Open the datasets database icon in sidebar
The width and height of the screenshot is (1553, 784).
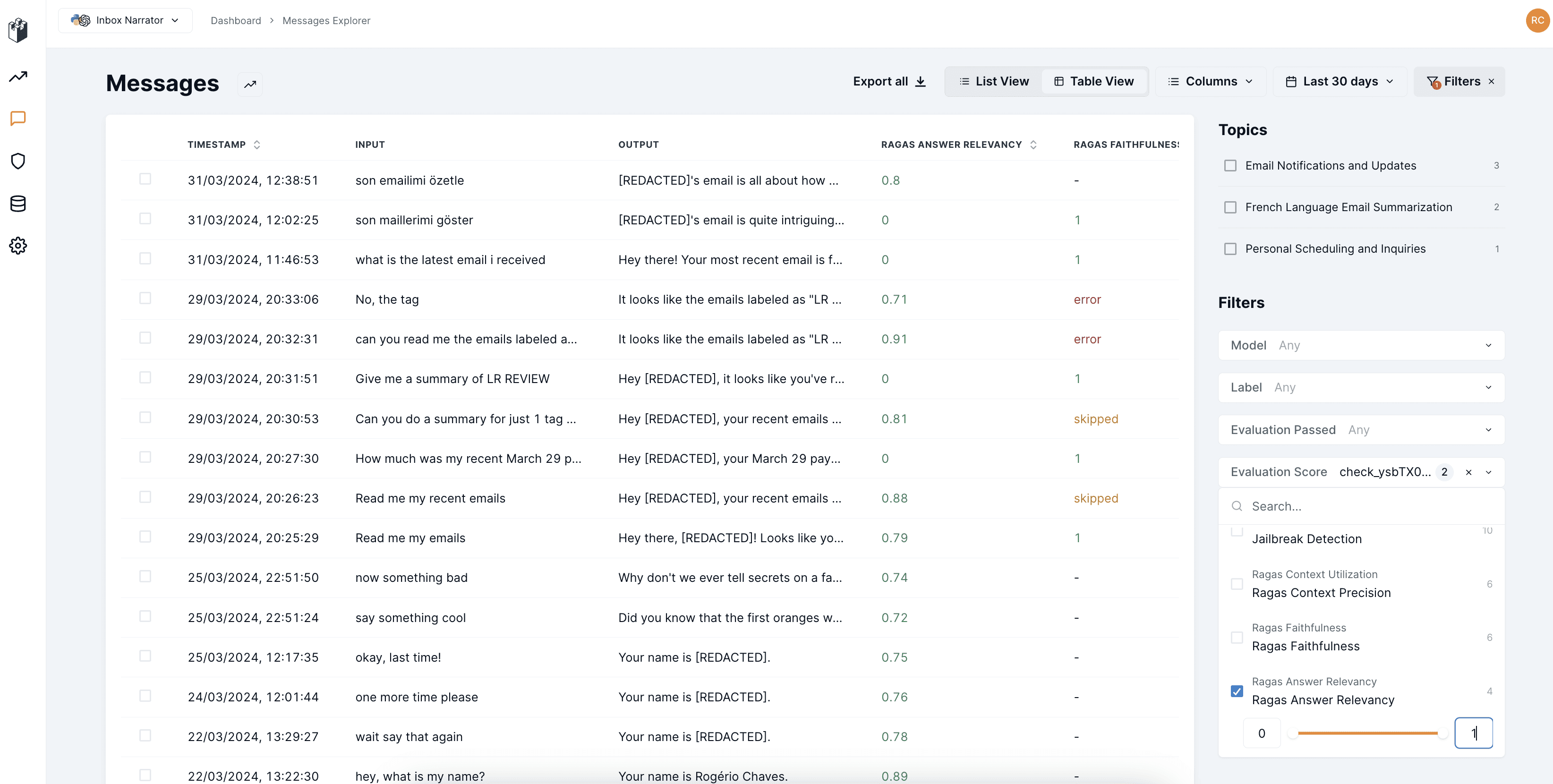coord(18,204)
